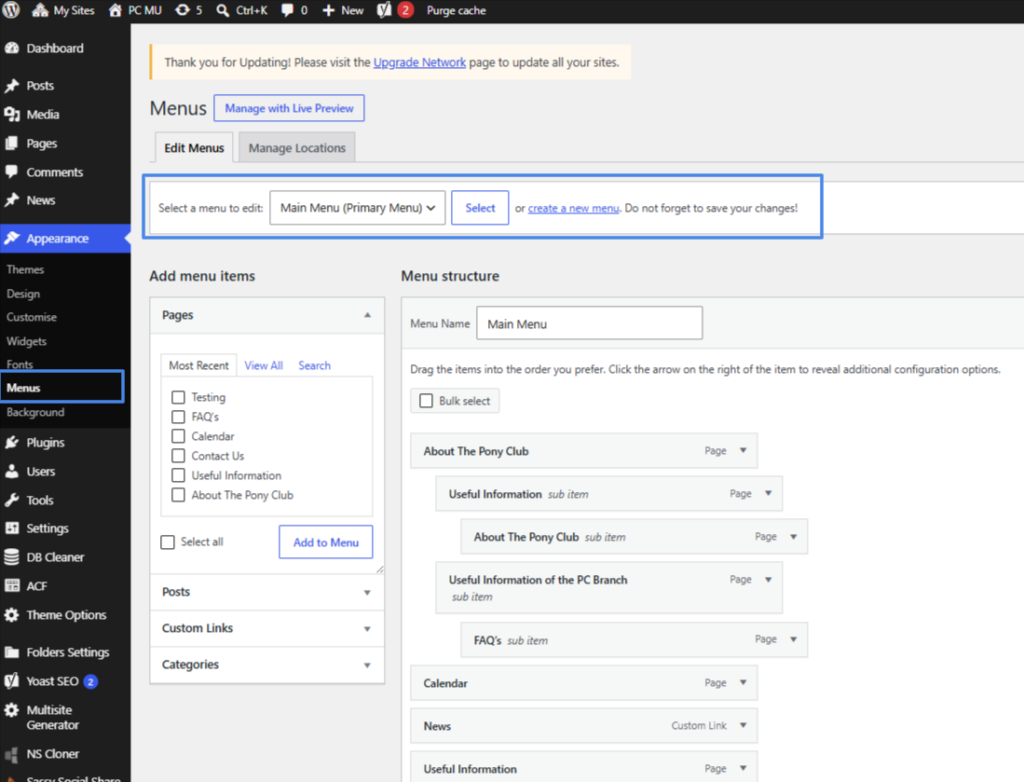
Task: Click the Folders Settings folder icon
Action: pos(12,652)
